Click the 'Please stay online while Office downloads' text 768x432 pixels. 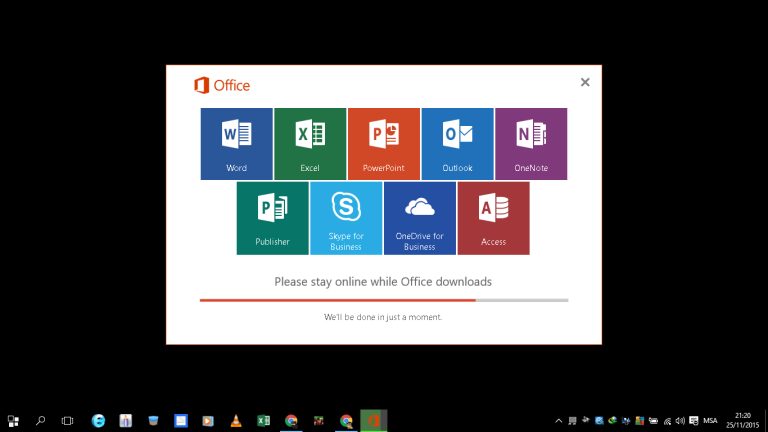click(383, 282)
